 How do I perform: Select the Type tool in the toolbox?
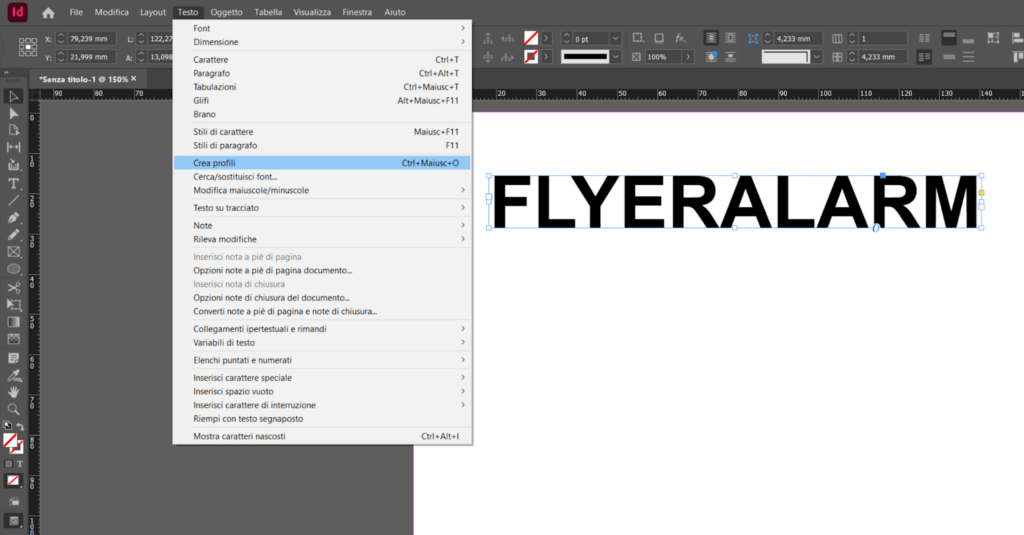[x=14, y=183]
